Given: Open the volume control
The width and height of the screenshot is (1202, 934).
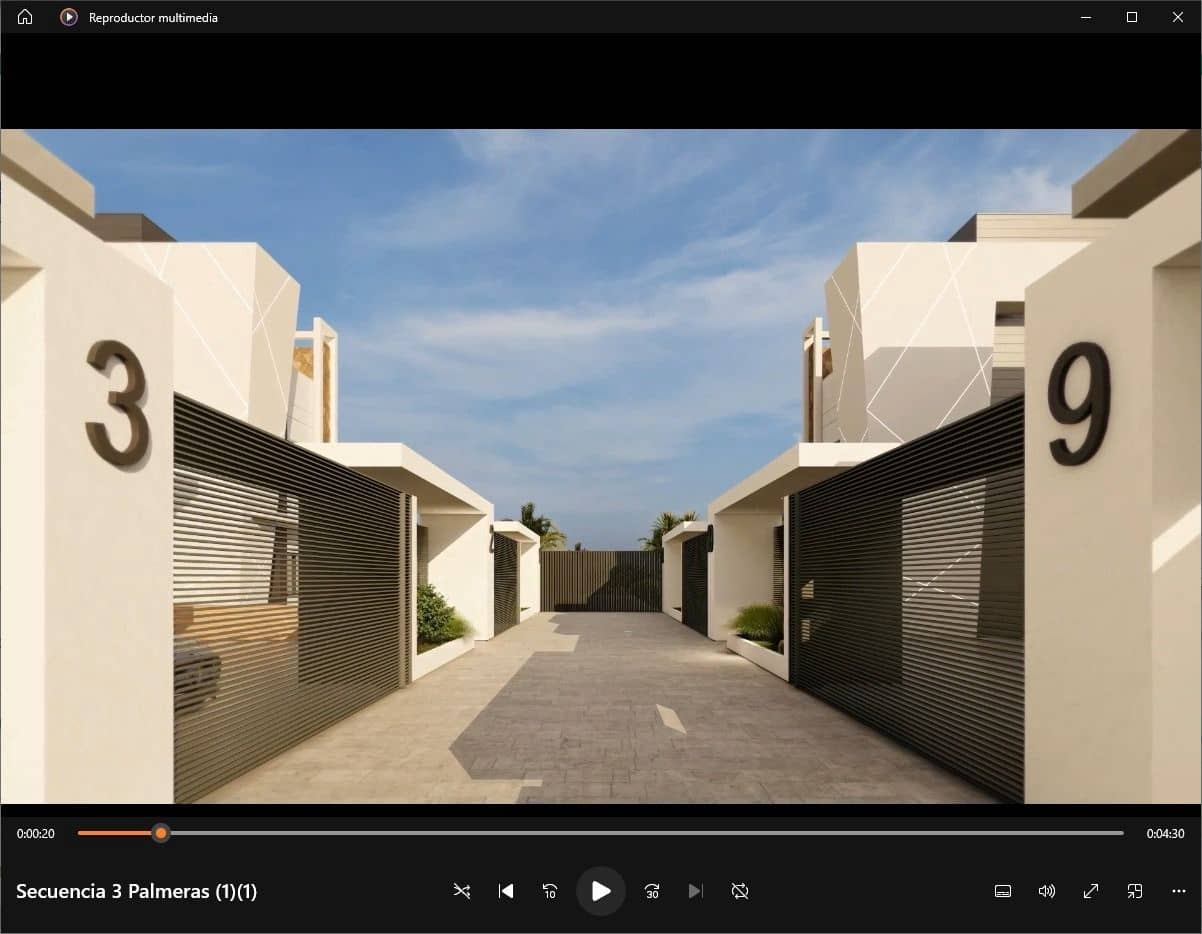Looking at the screenshot, I should click(1046, 891).
